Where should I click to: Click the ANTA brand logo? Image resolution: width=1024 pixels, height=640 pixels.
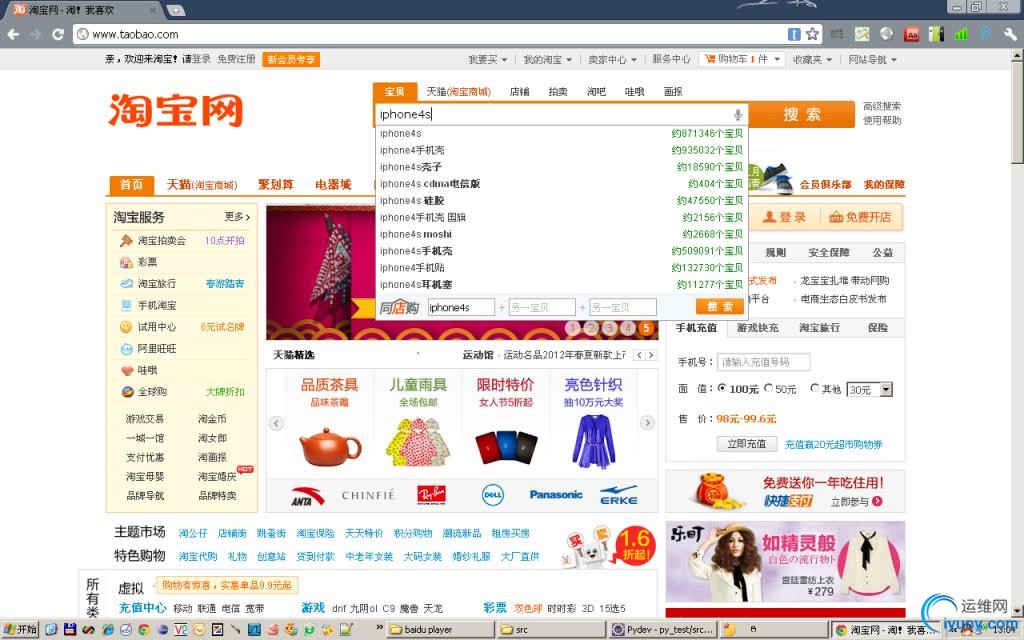[308, 496]
